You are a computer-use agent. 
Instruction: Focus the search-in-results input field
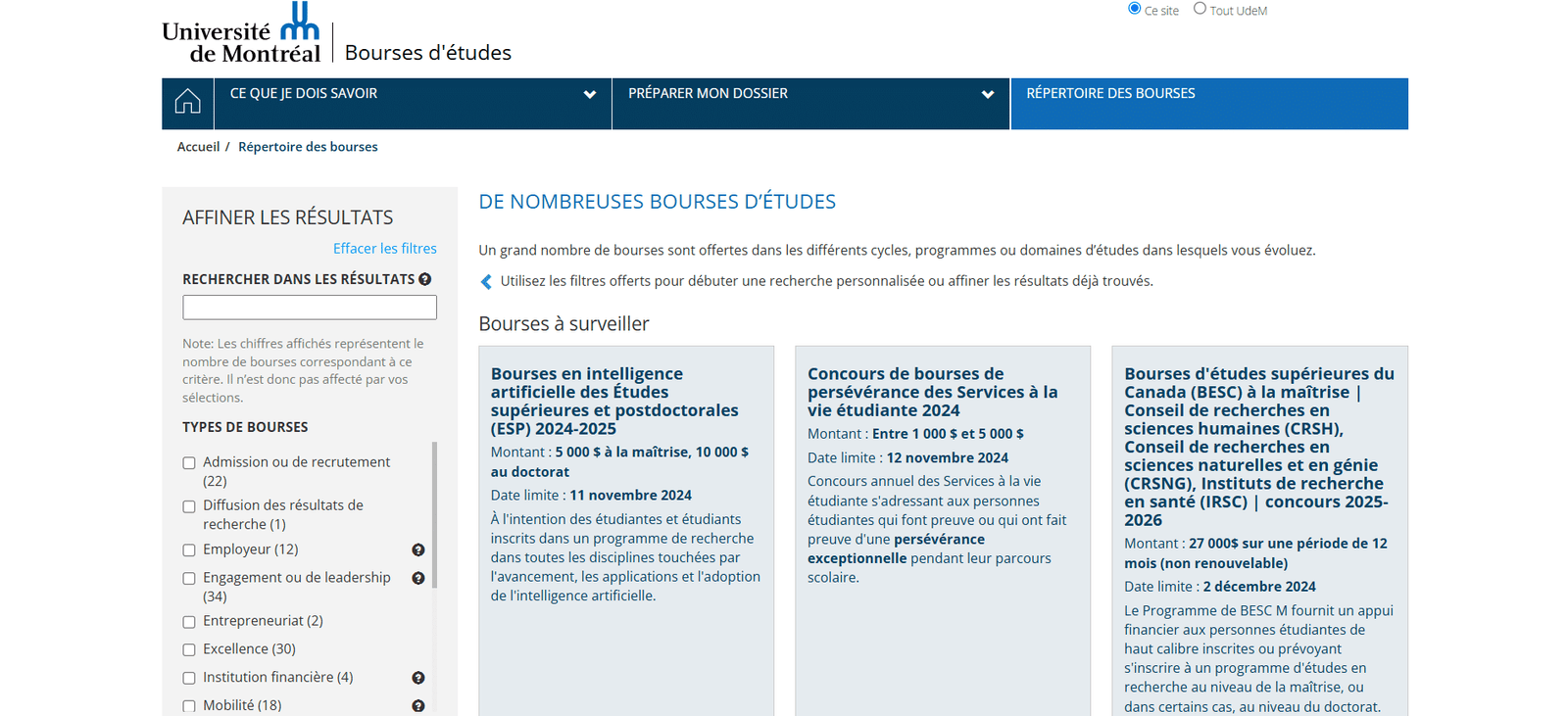(310, 308)
